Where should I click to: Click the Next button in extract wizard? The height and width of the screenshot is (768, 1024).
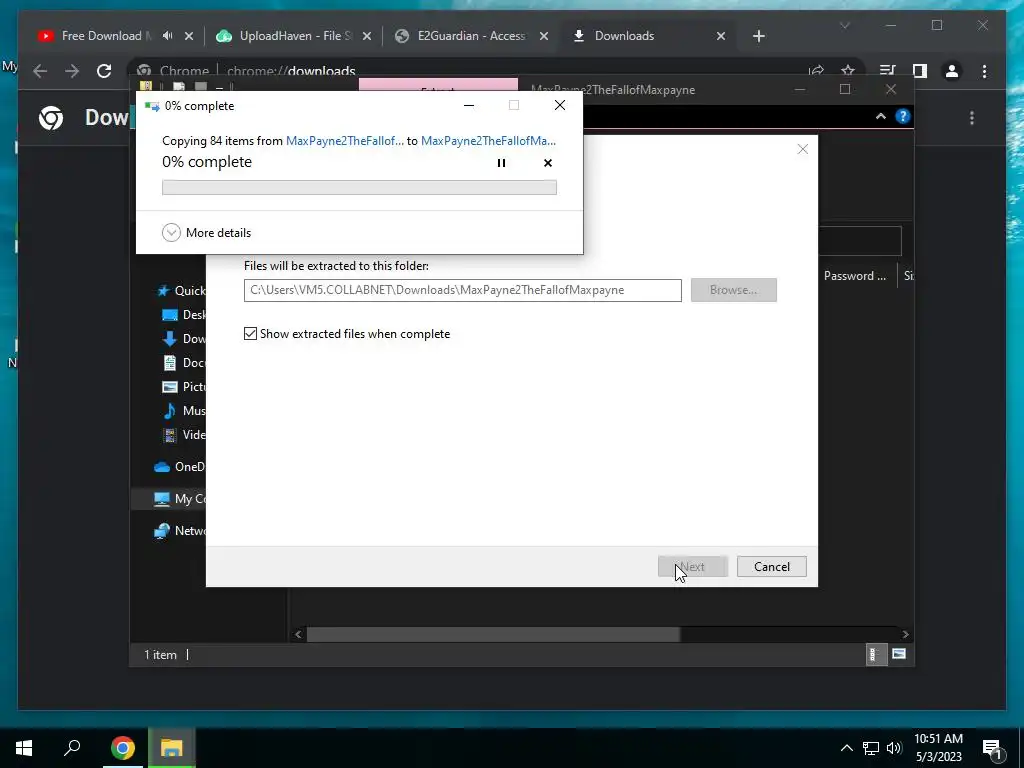[692, 567]
